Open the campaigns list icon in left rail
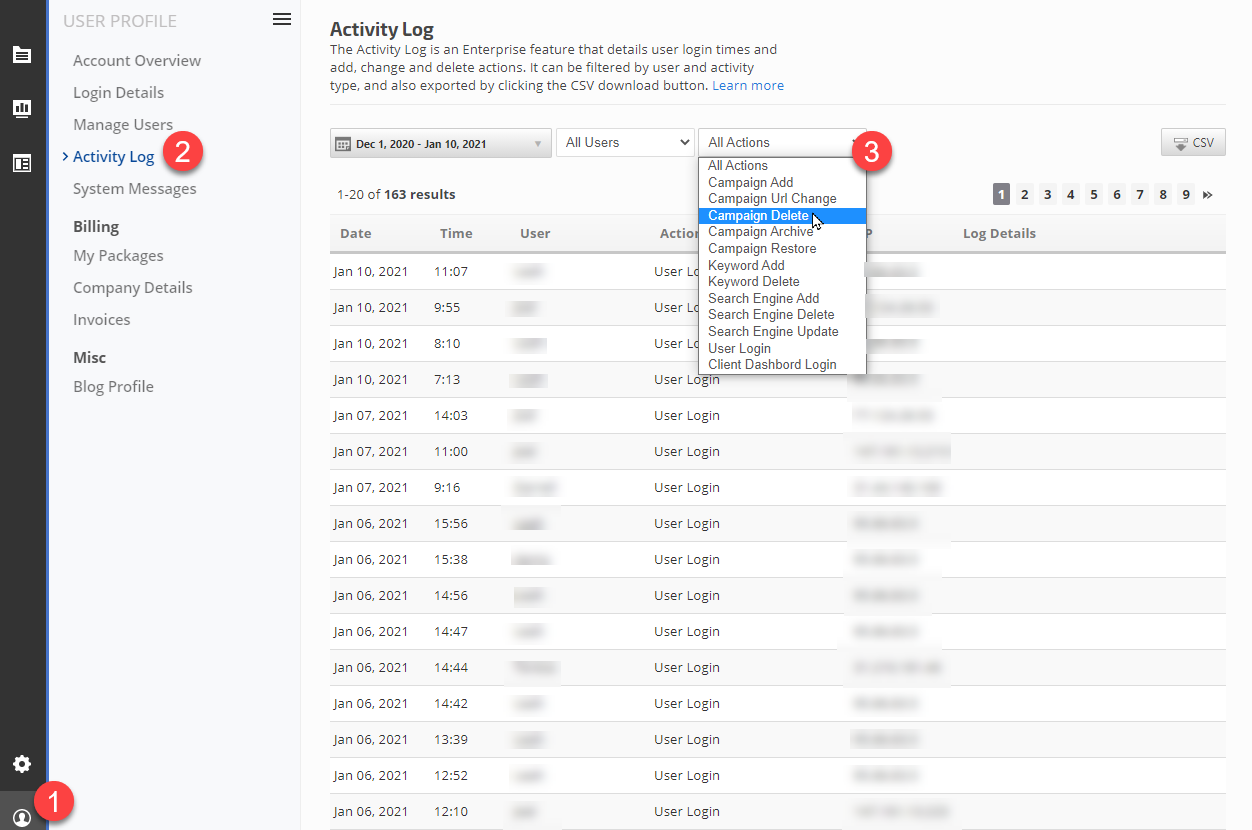Image resolution: width=1252 pixels, height=830 pixels. coord(22,55)
